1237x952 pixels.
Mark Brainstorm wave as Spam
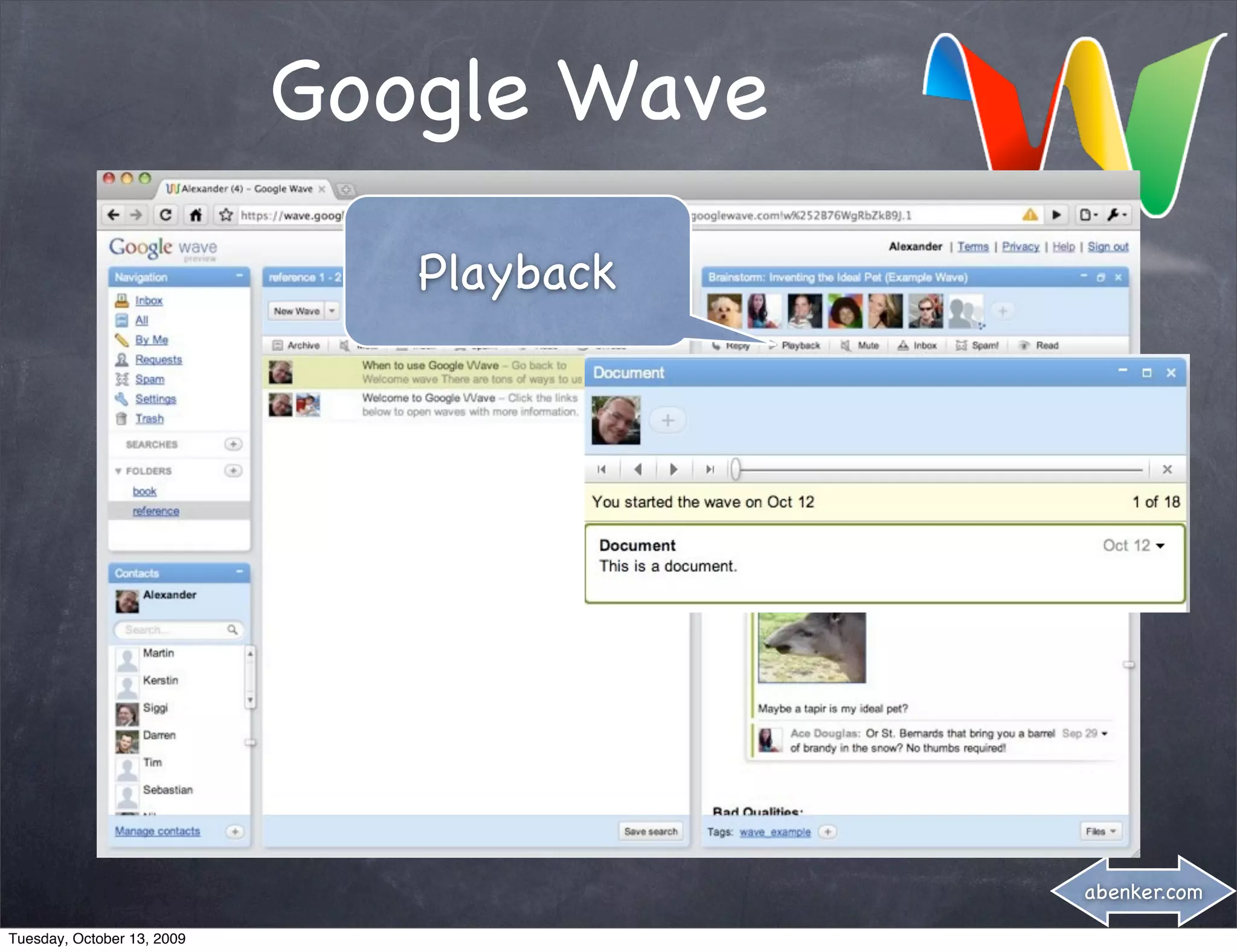click(x=977, y=346)
